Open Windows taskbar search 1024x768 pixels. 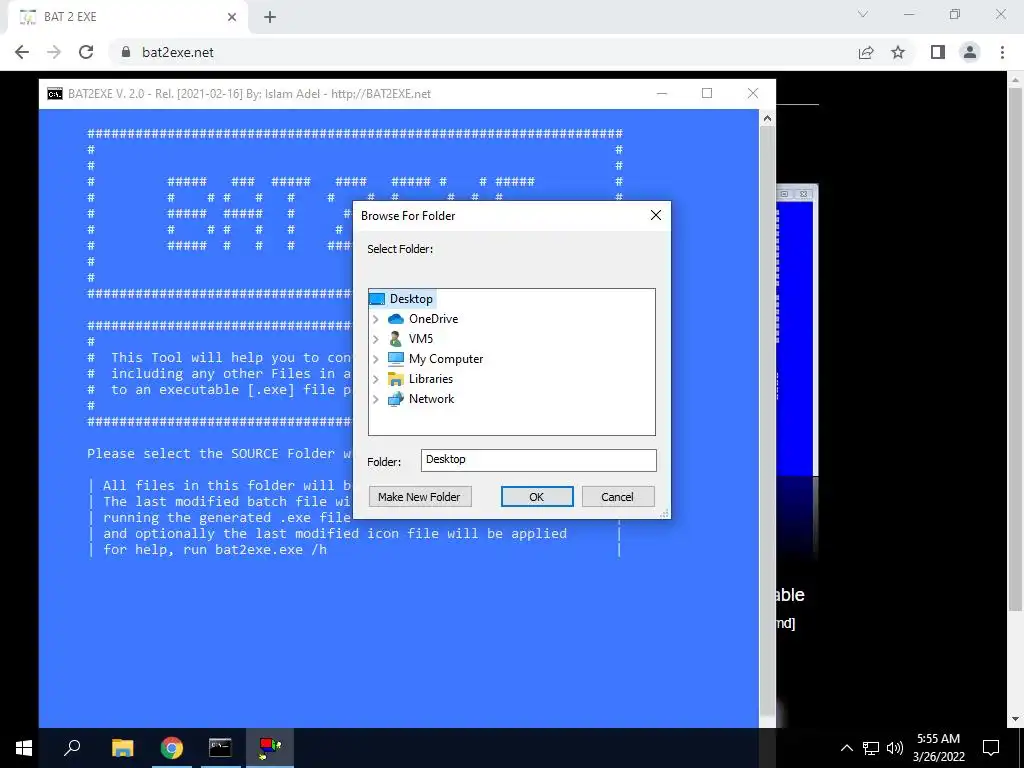(x=72, y=748)
